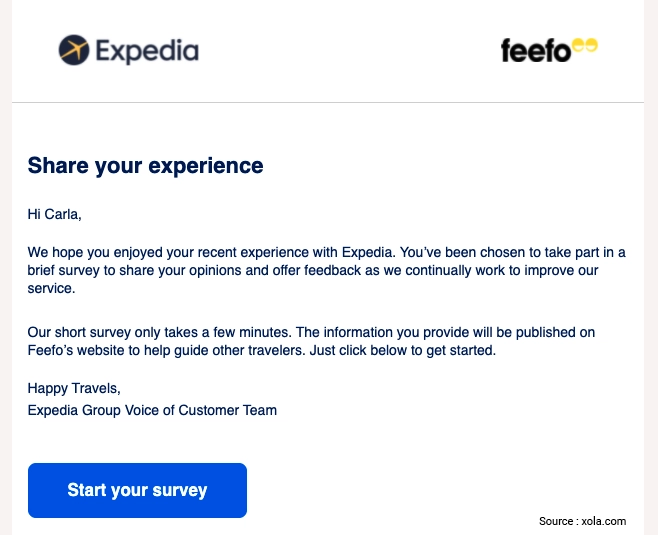The height and width of the screenshot is (535, 658).
Task: Click the horizontal divider below the header
Action: tap(328, 102)
